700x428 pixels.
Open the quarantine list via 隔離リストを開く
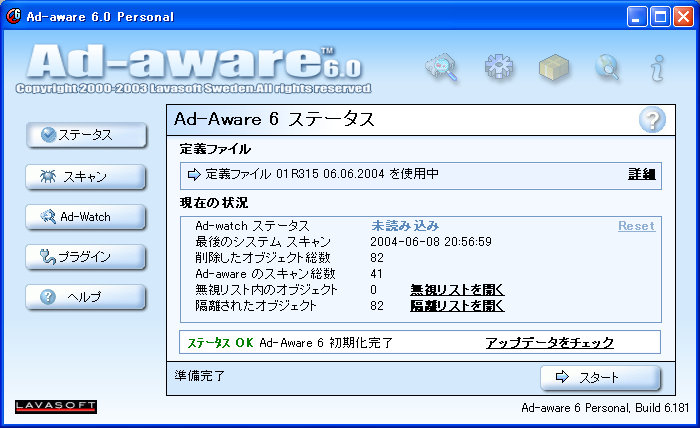pos(457,306)
